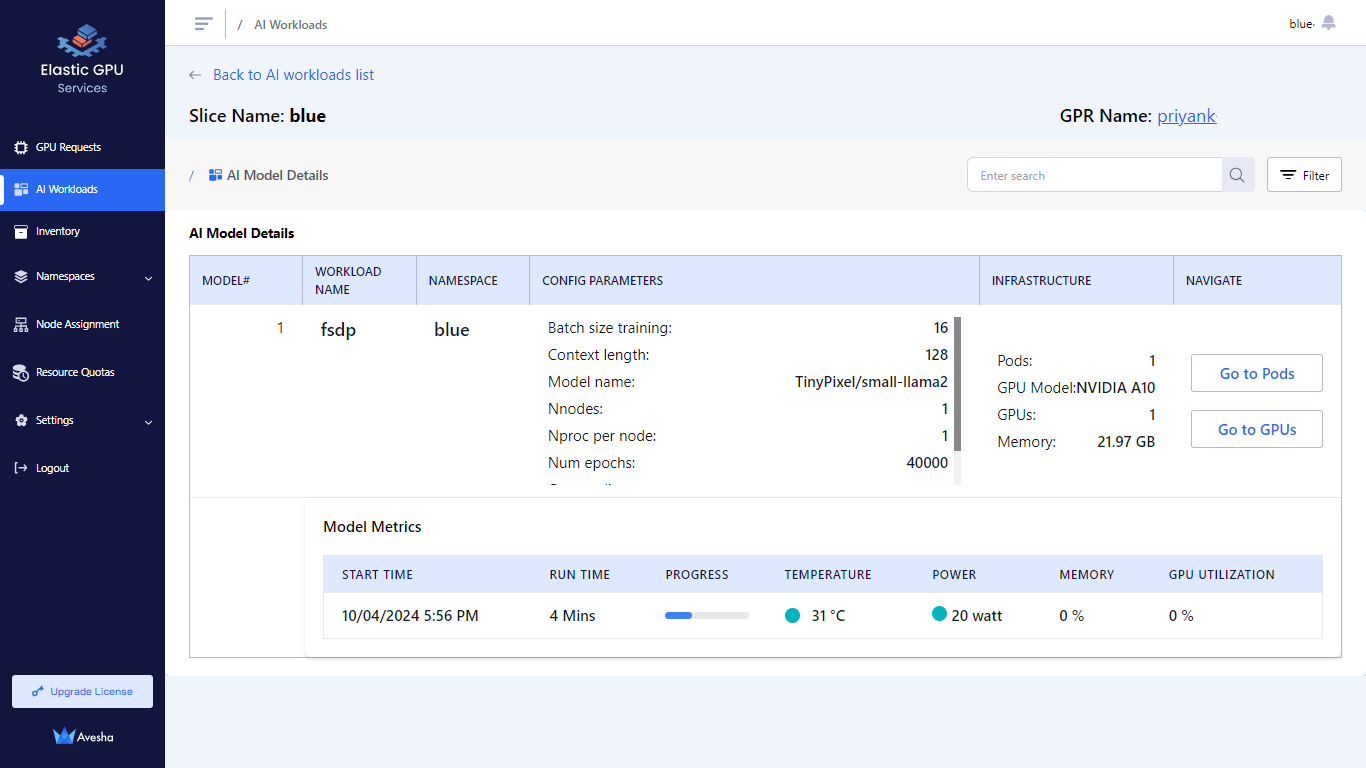The image size is (1366, 768).
Task: Click the 20 watt power value
Action: point(977,616)
